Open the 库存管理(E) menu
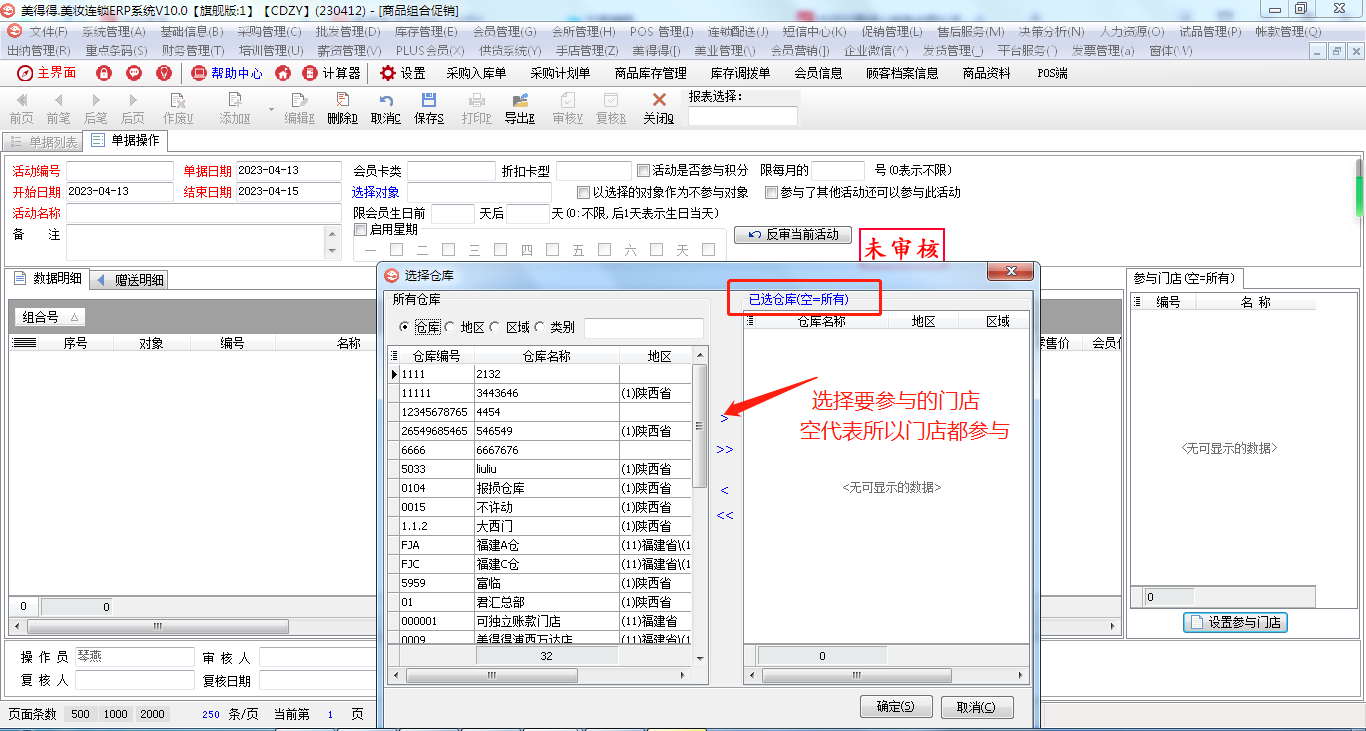Image resolution: width=1366 pixels, height=731 pixels. click(x=428, y=32)
